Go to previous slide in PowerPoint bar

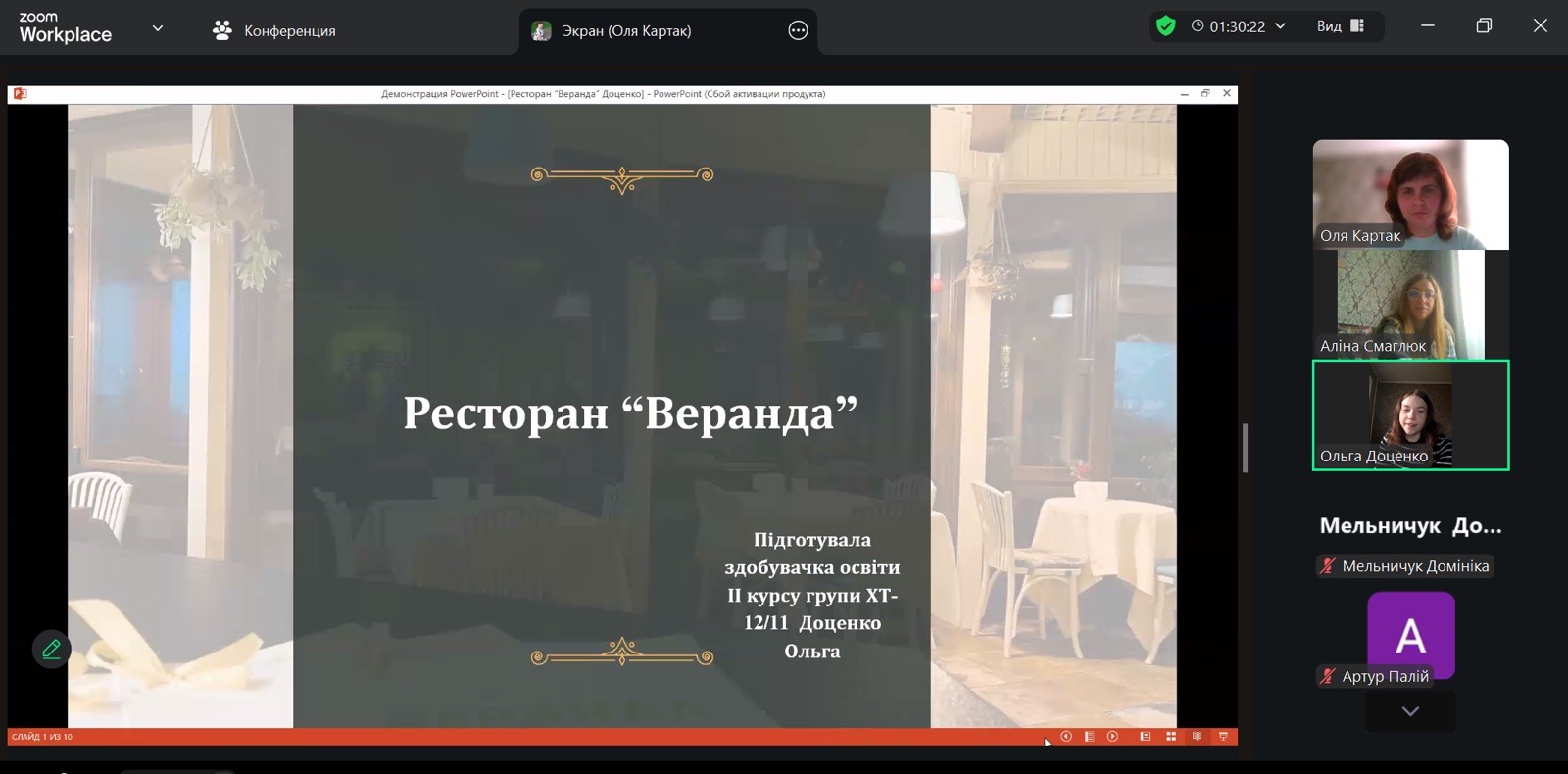click(x=1066, y=737)
